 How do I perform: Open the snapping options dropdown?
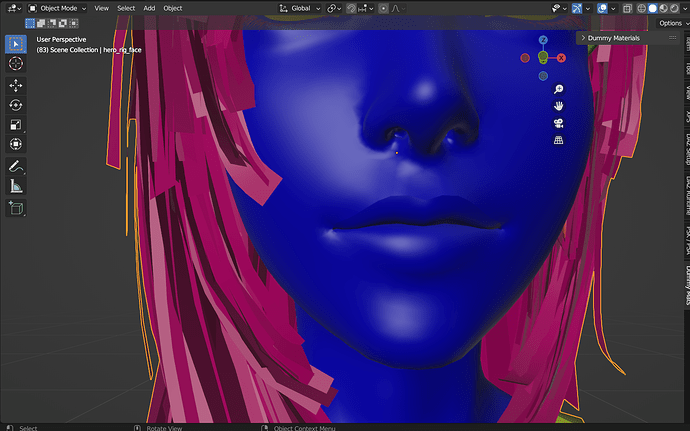366,8
